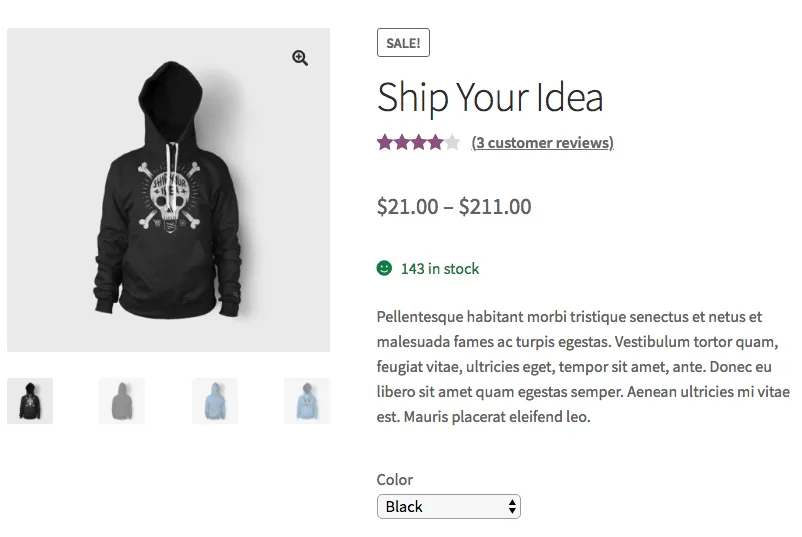
Task: Click the SALE! badge
Action: 403,43
